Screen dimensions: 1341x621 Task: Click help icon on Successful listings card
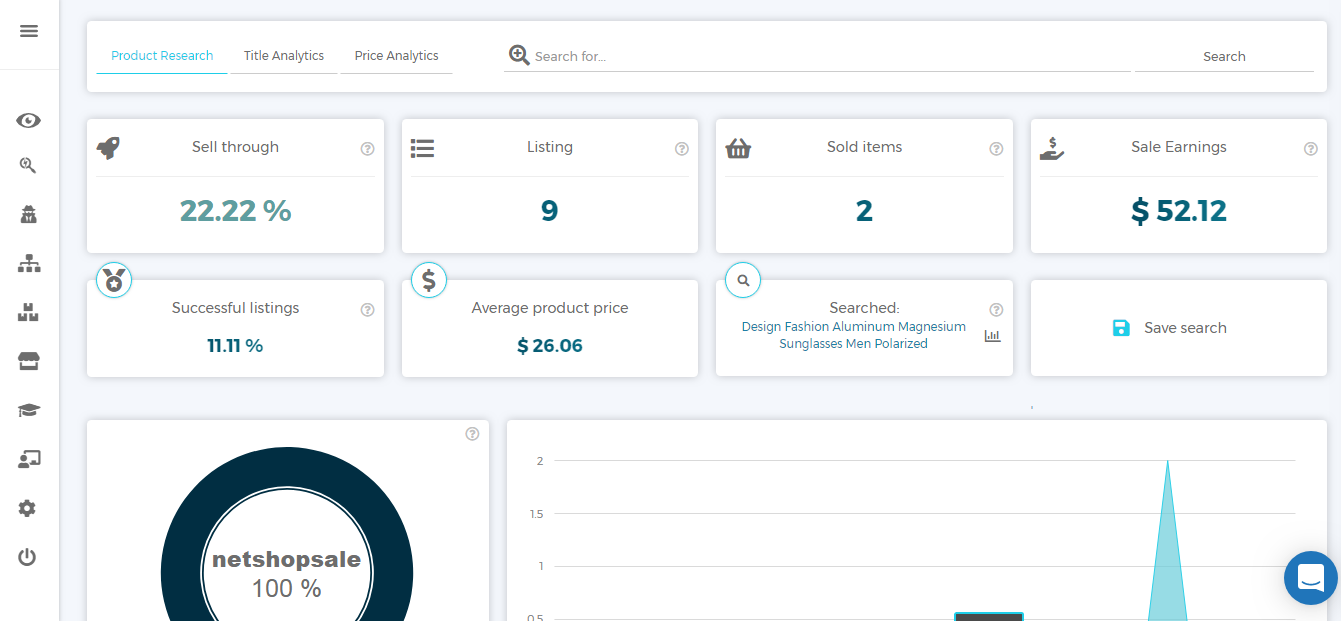(x=367, y=310)
